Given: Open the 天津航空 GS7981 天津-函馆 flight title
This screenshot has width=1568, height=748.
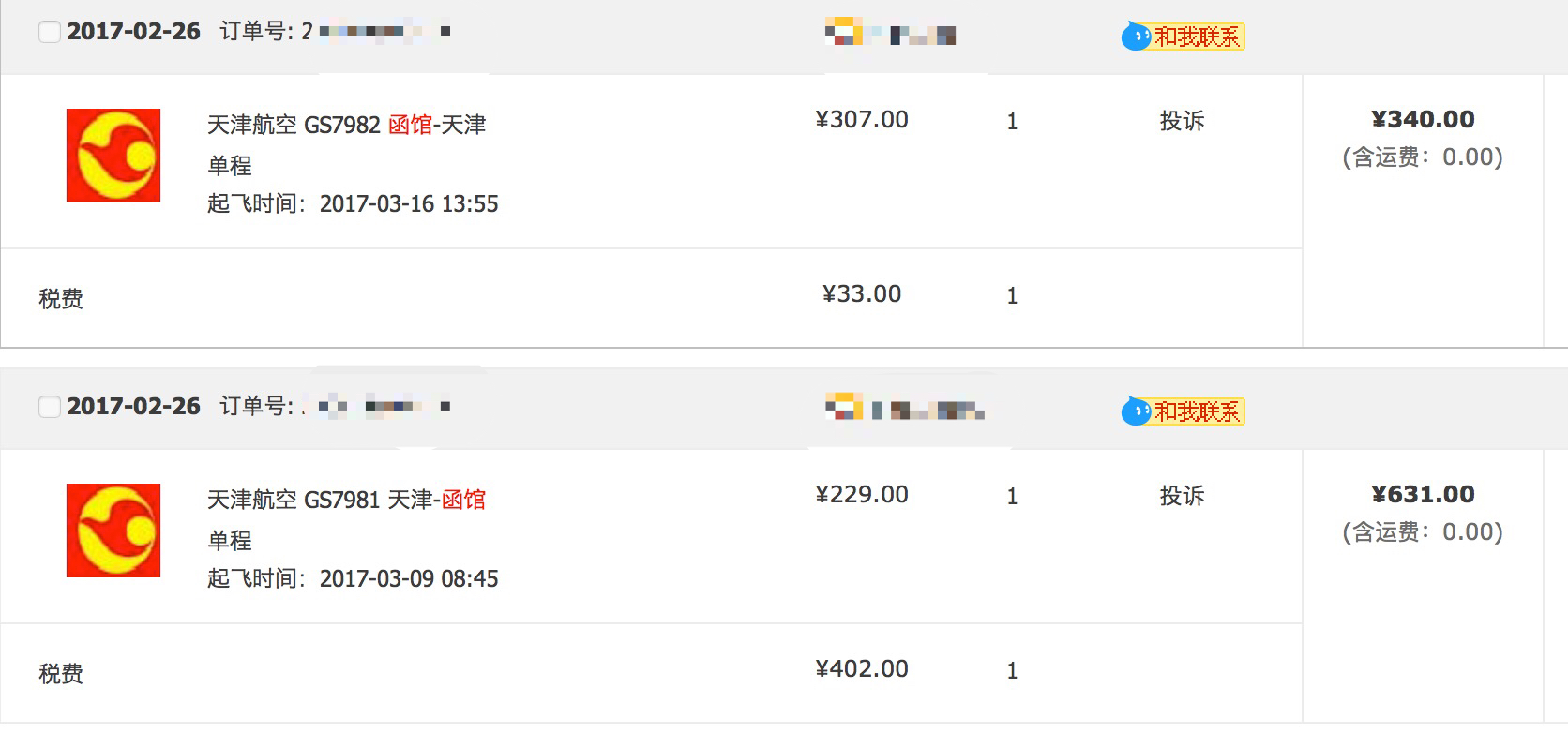Looking at the screenshot, I should point(346,500).
